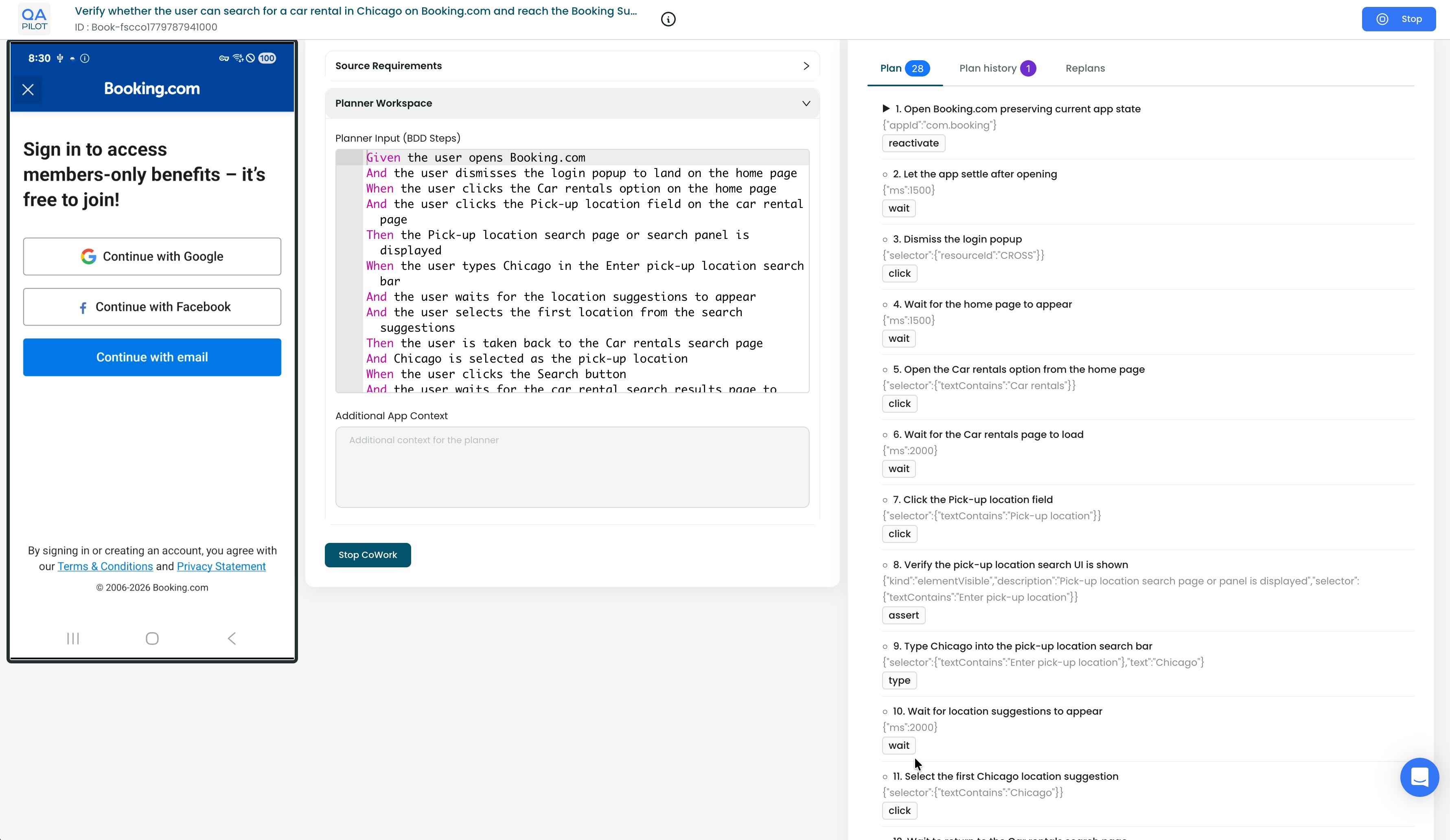Choose Continue with Google

(152, 257)
